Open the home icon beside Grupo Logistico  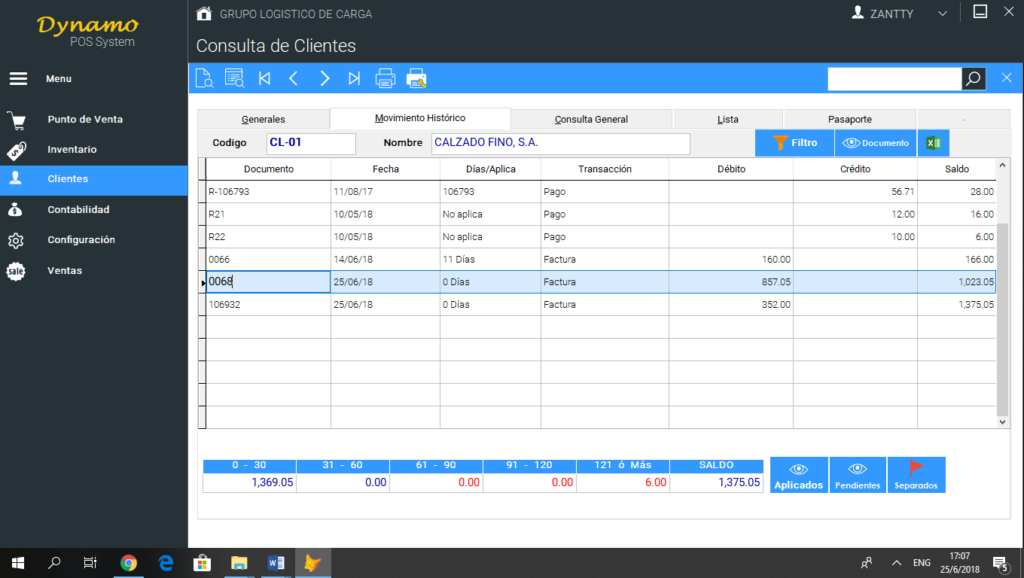[204, 14]
